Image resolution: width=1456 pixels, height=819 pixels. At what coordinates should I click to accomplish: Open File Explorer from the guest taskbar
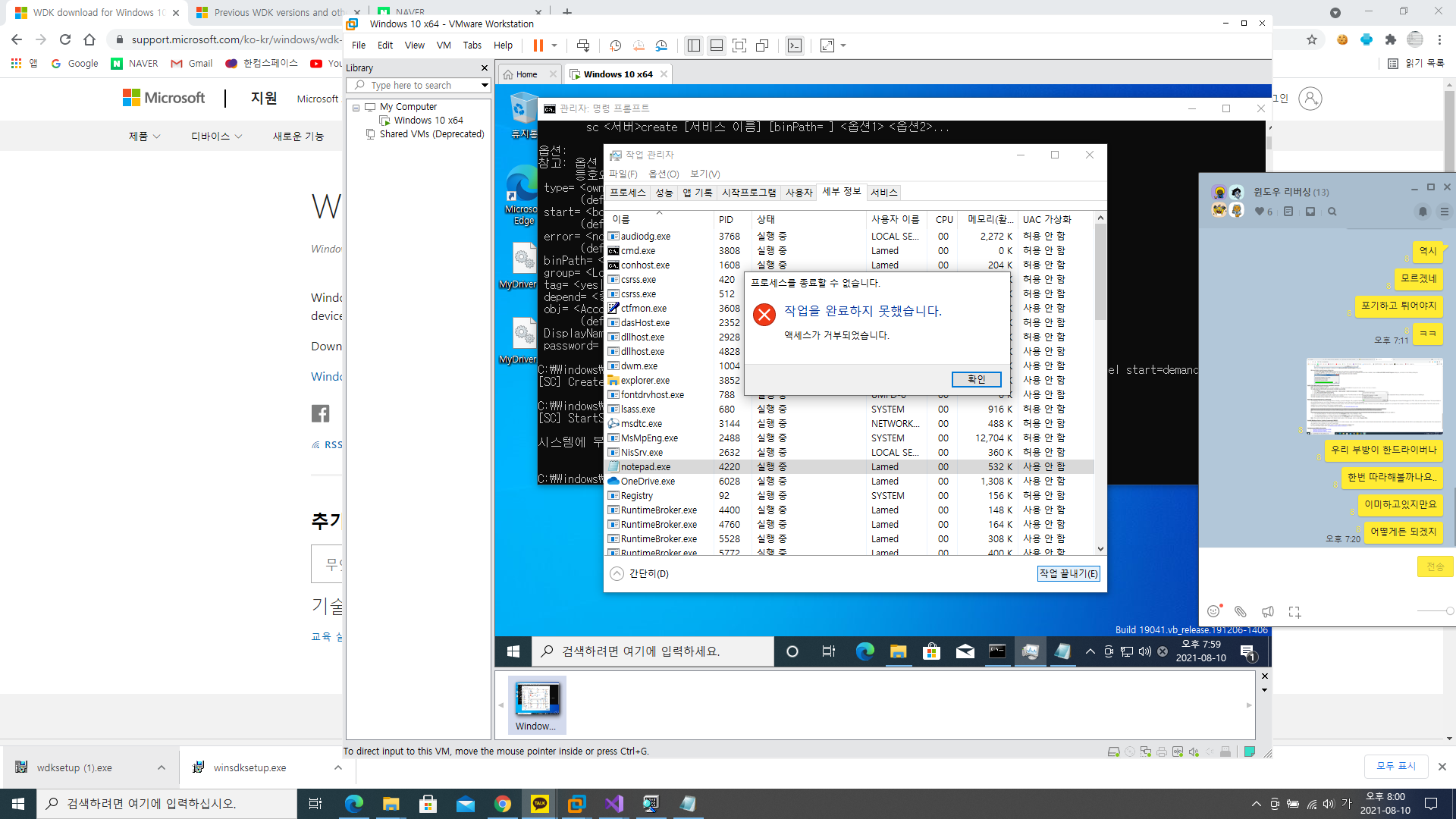coord(899,651)
